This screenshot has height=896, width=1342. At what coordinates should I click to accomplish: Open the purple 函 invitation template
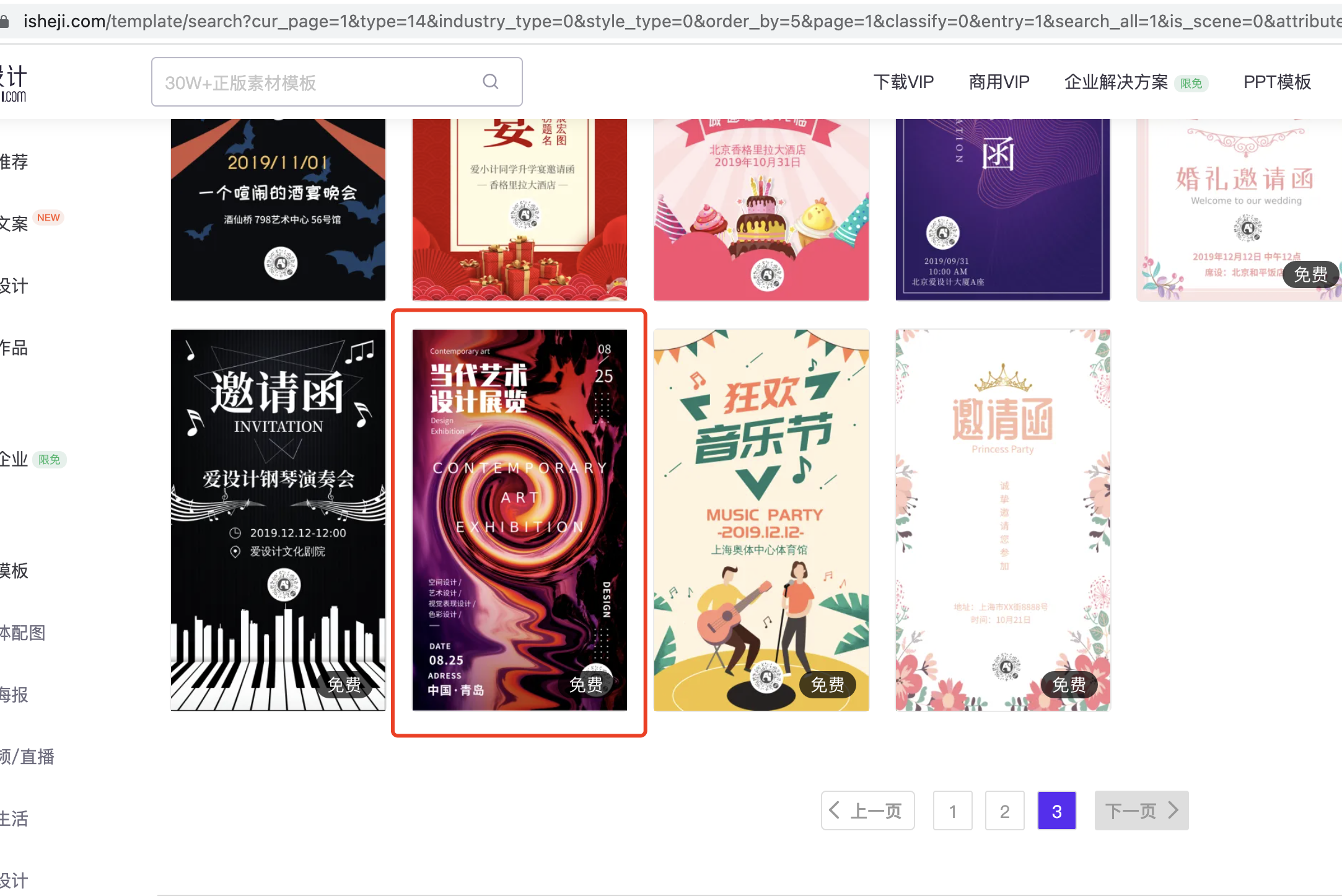tap(1003, 209)
